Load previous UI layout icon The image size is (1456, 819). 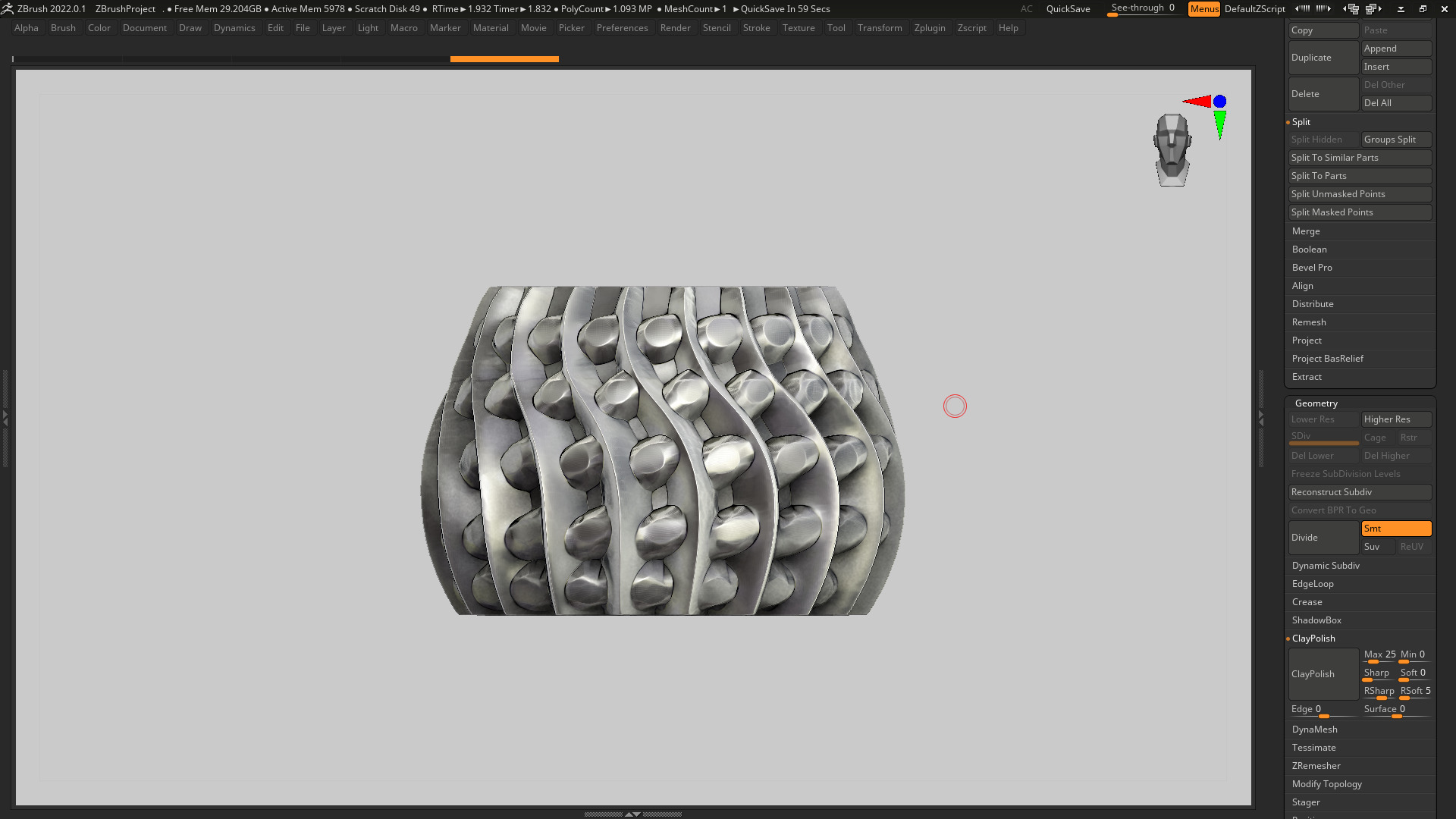[1351, 9]
